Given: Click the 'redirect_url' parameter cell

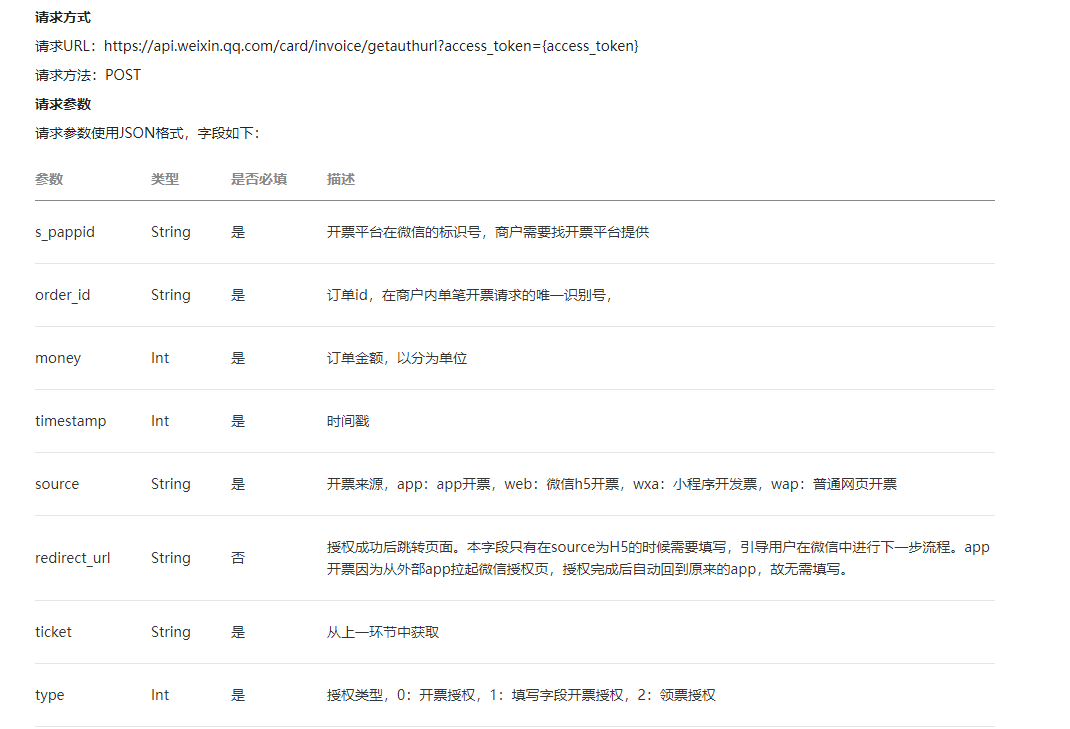Looking at the screenshot, I should pos(73,558).
